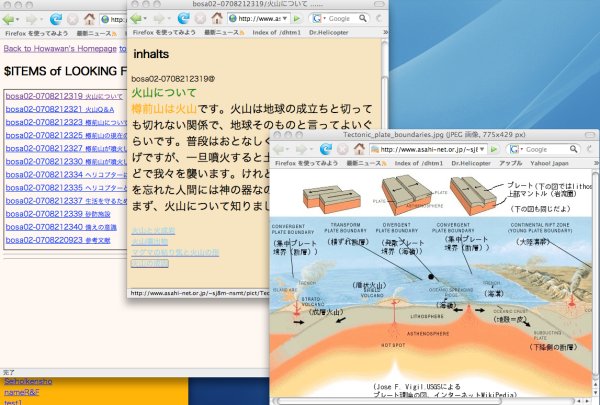Click toolbar pill button in middle window titlebar
The width and height of the screenshot is (600, 405).
click(x=379, y=4)
